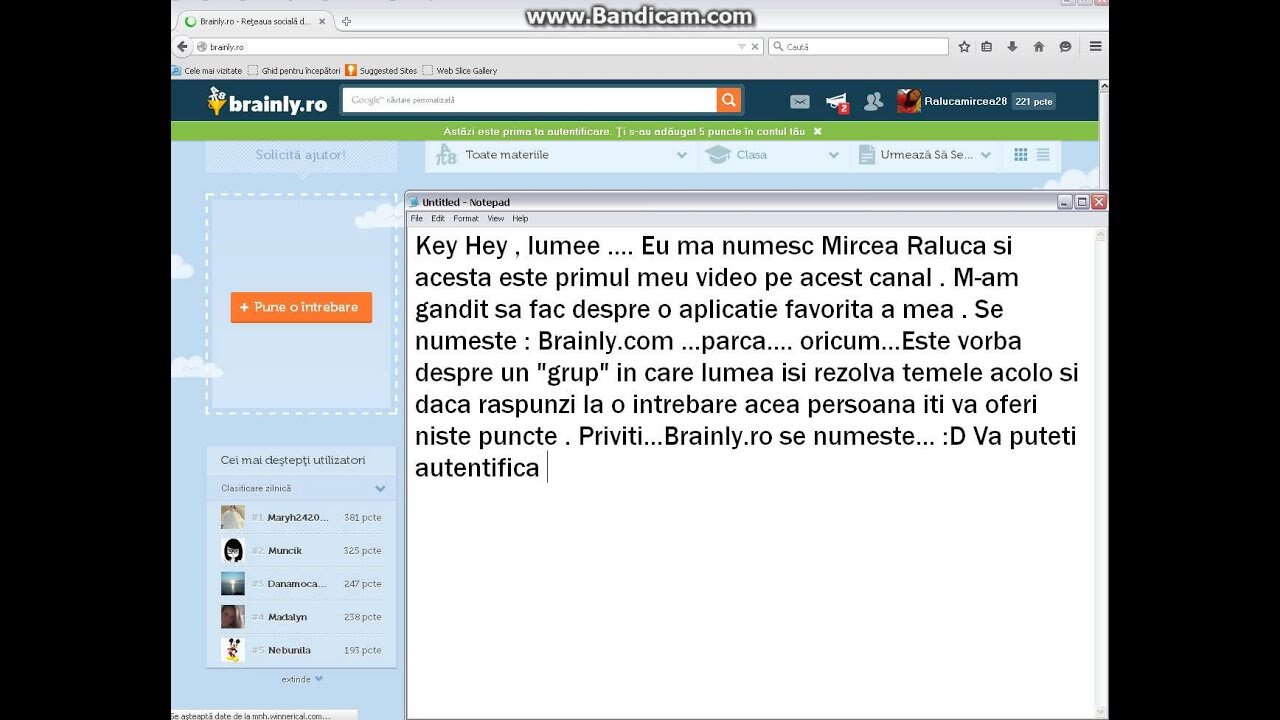Expand the Clasificare zilnică ranking dropdown
The width and height of the screenshot is (1280, 720).
(x=303, y=488)
